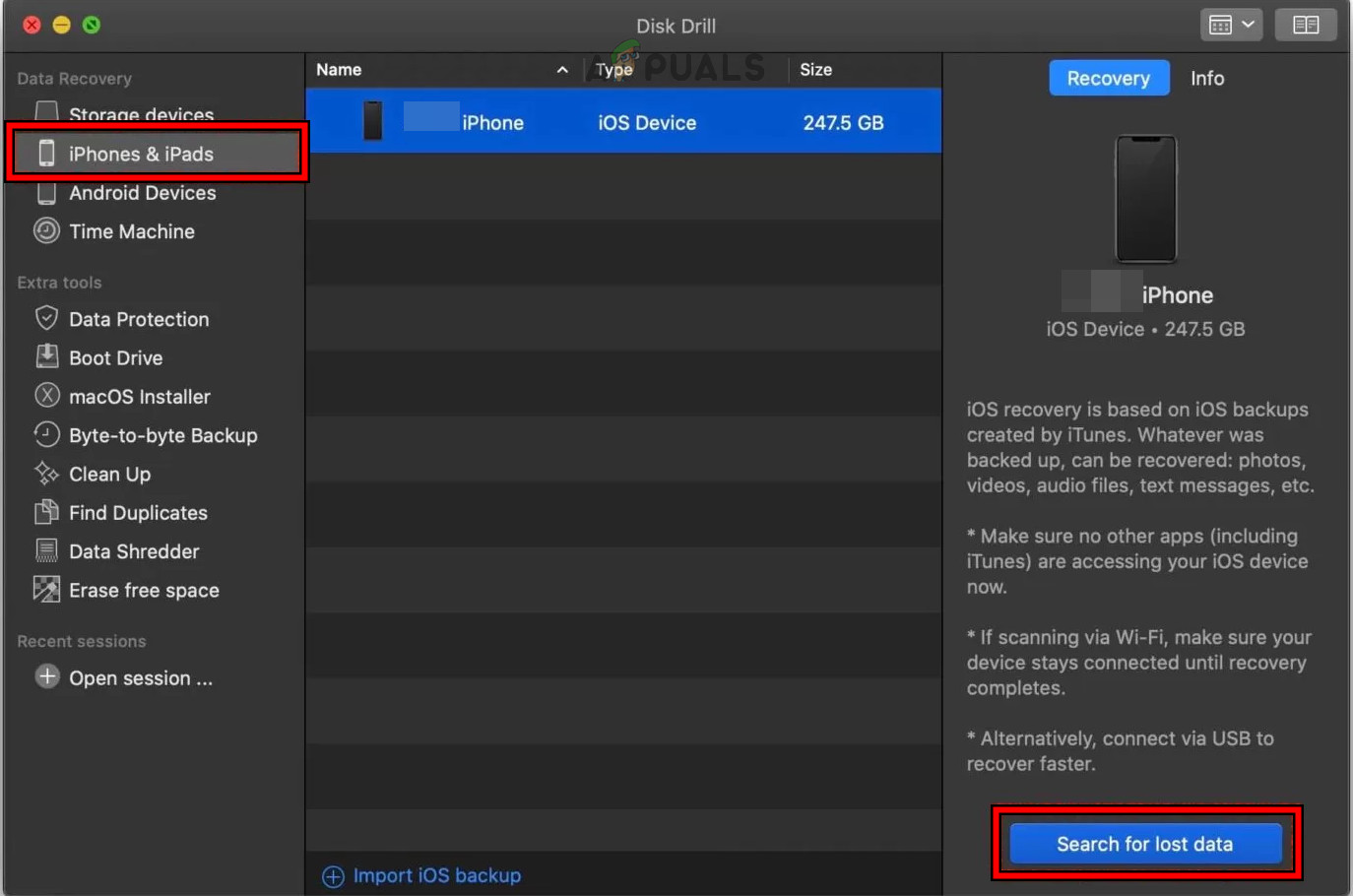Click the macOS Installer X icon
The height and width of the screenshot is (896, 1353).
tap(46, 396)
